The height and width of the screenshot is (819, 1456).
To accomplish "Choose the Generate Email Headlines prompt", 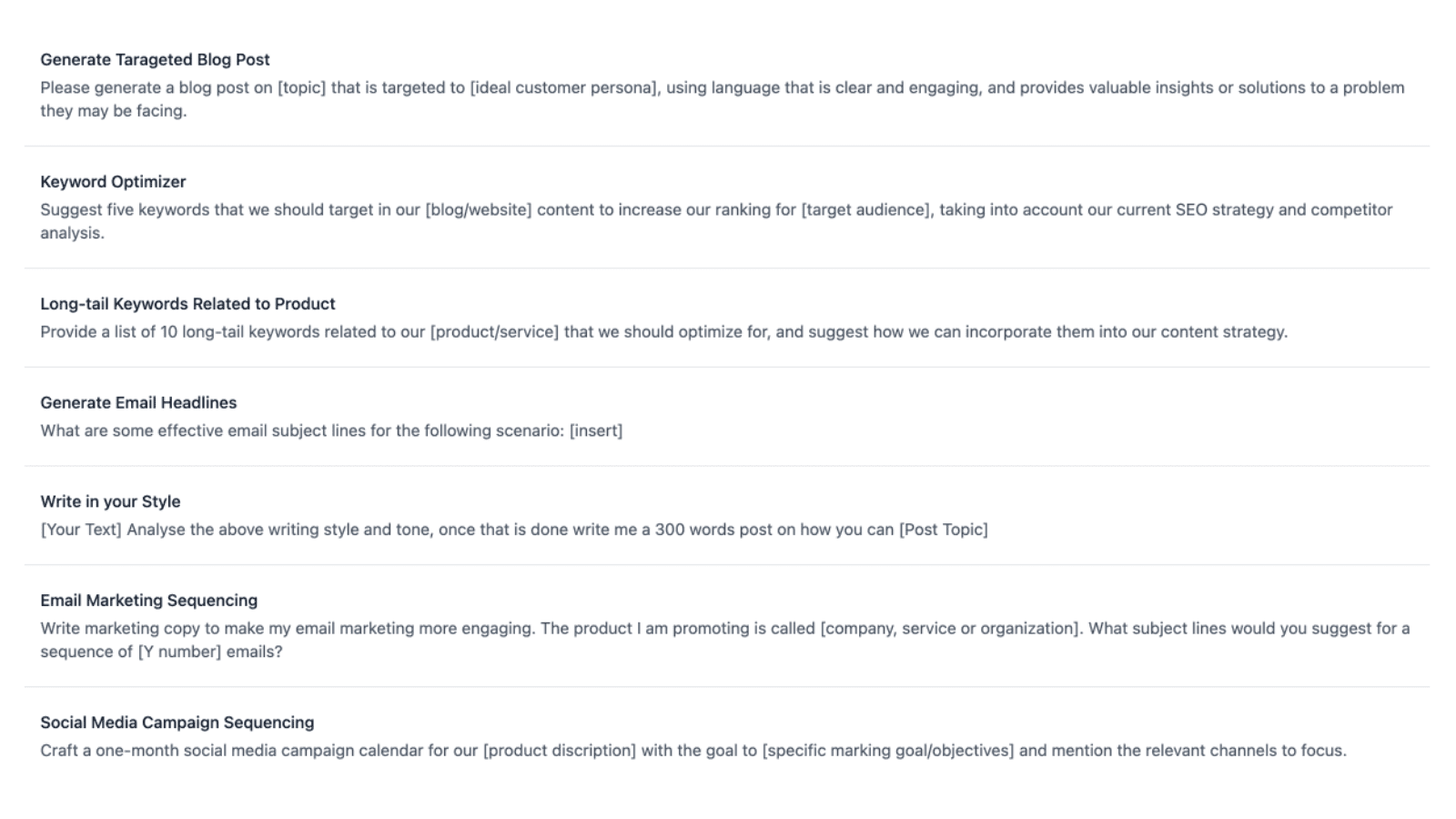I will tap(138, 402).
